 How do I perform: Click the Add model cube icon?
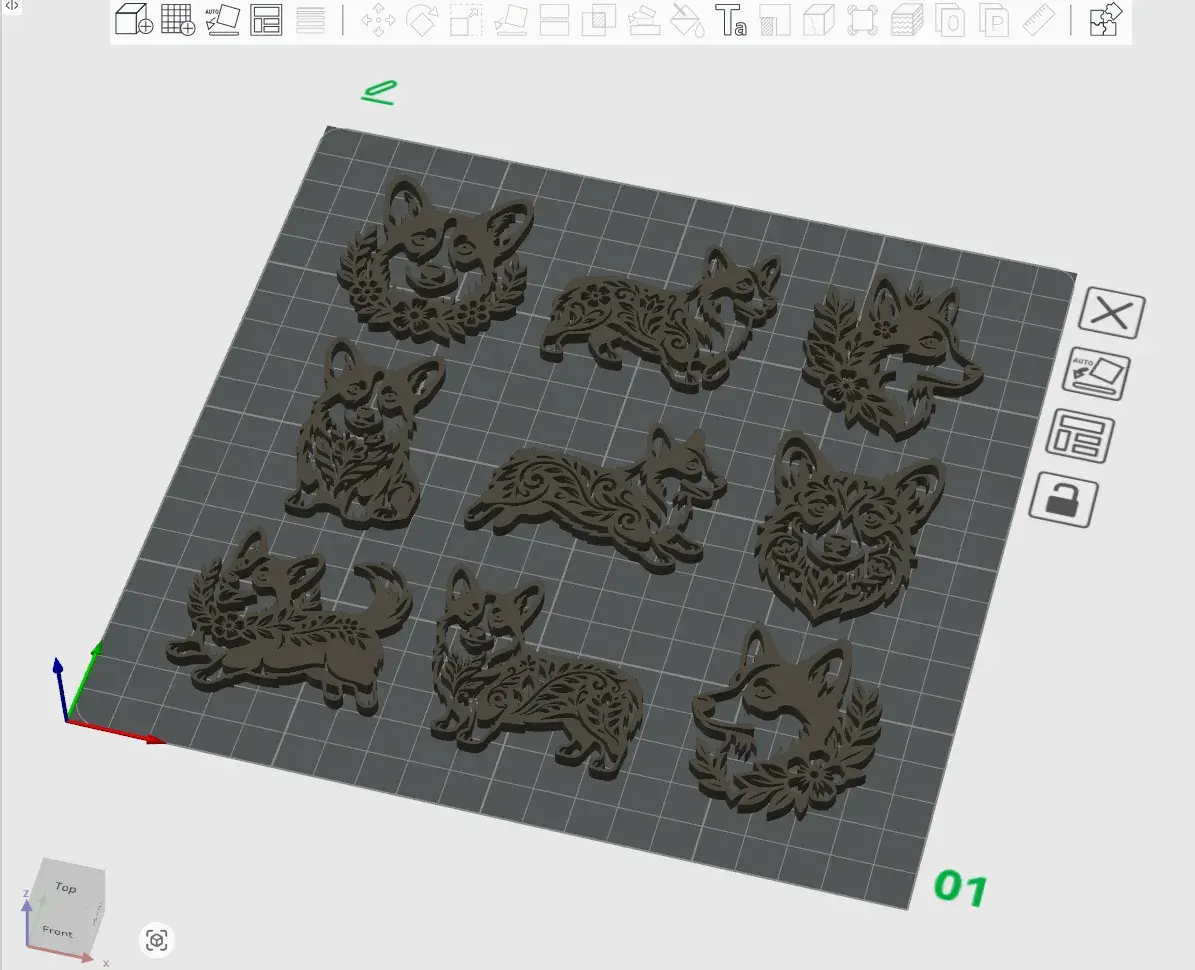click(133, 20)
